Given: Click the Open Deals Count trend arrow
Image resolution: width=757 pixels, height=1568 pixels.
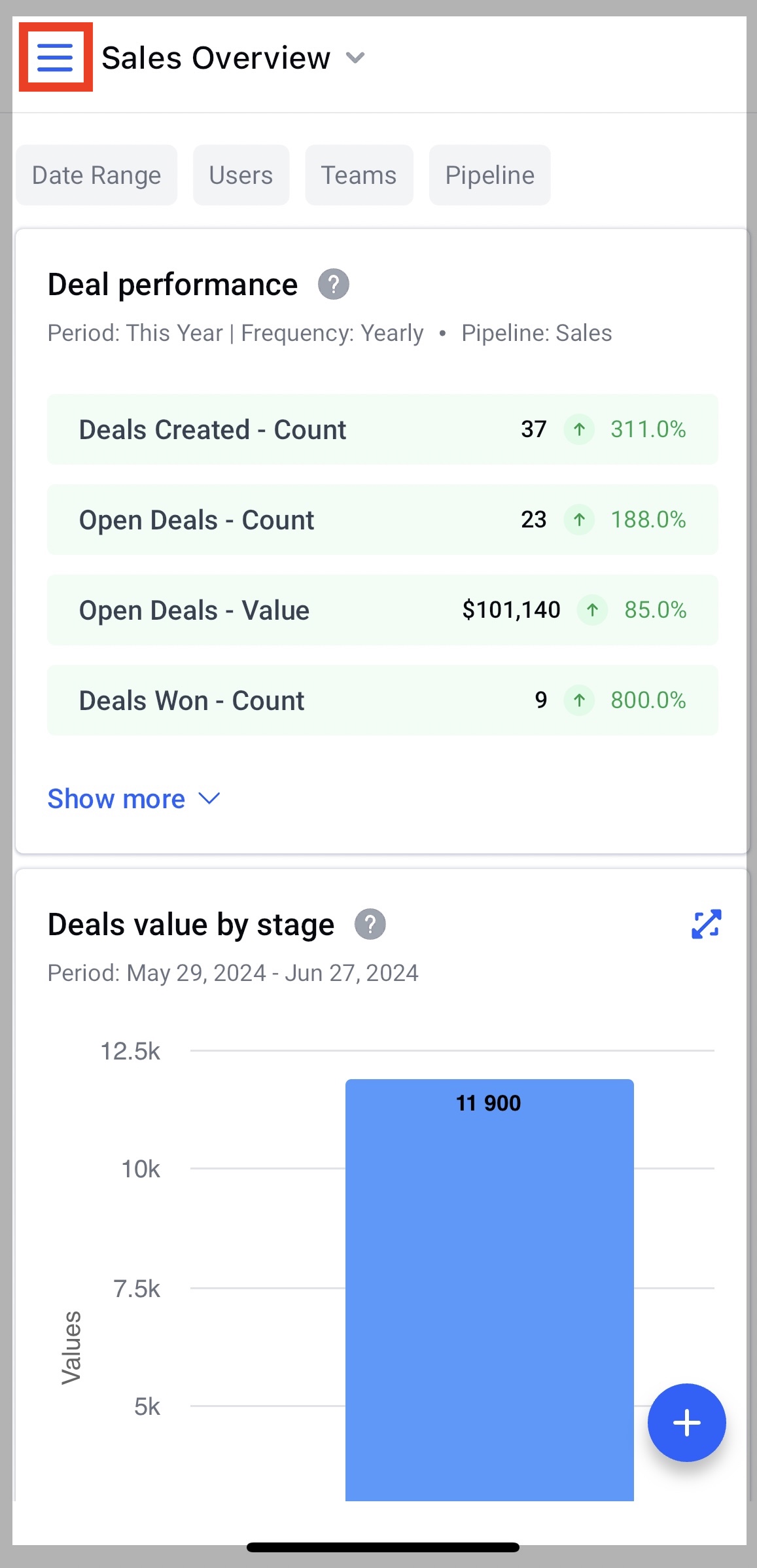Looking at the screenshot, I should point(579,520).
